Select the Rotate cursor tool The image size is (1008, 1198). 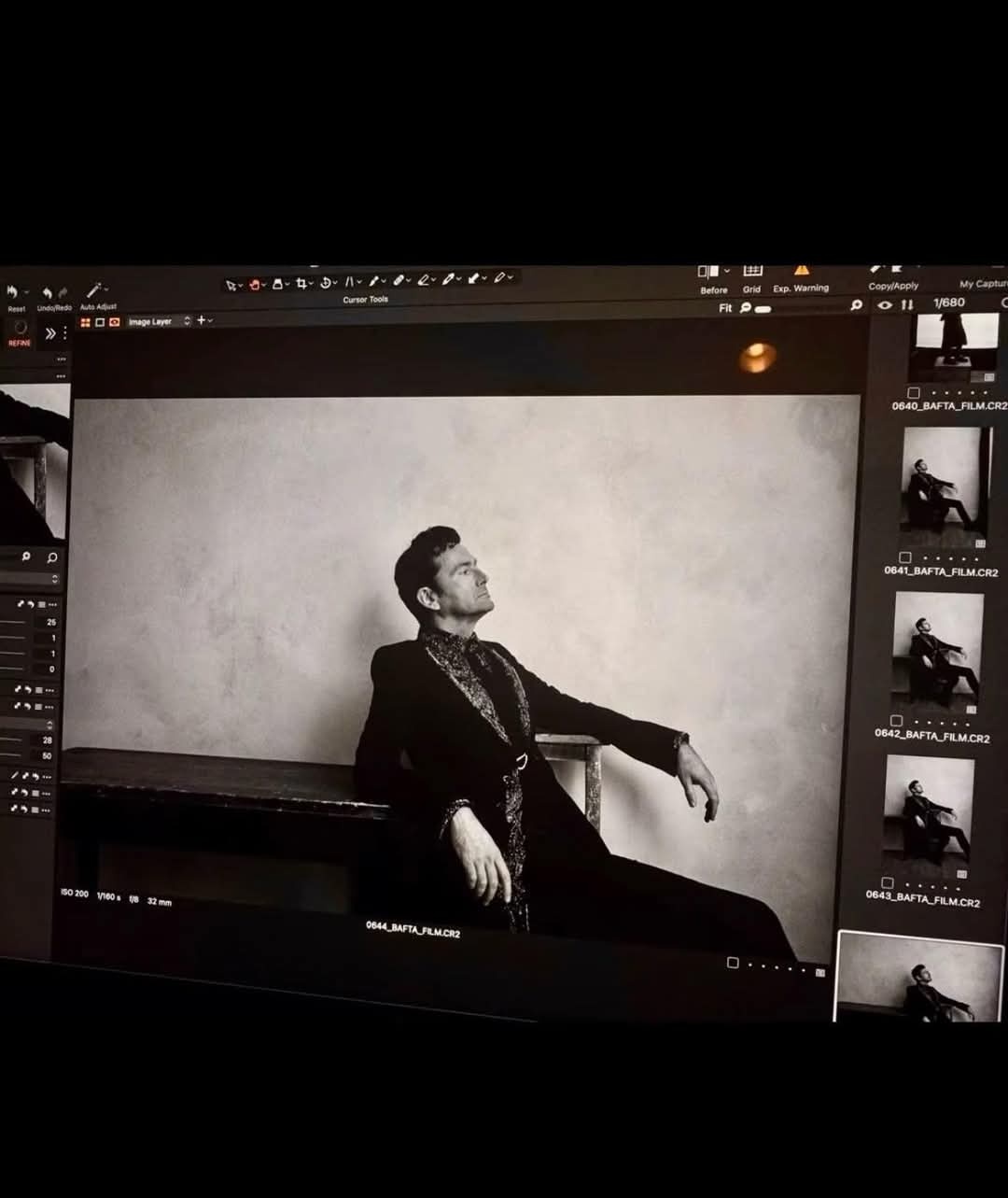point(325,283)
